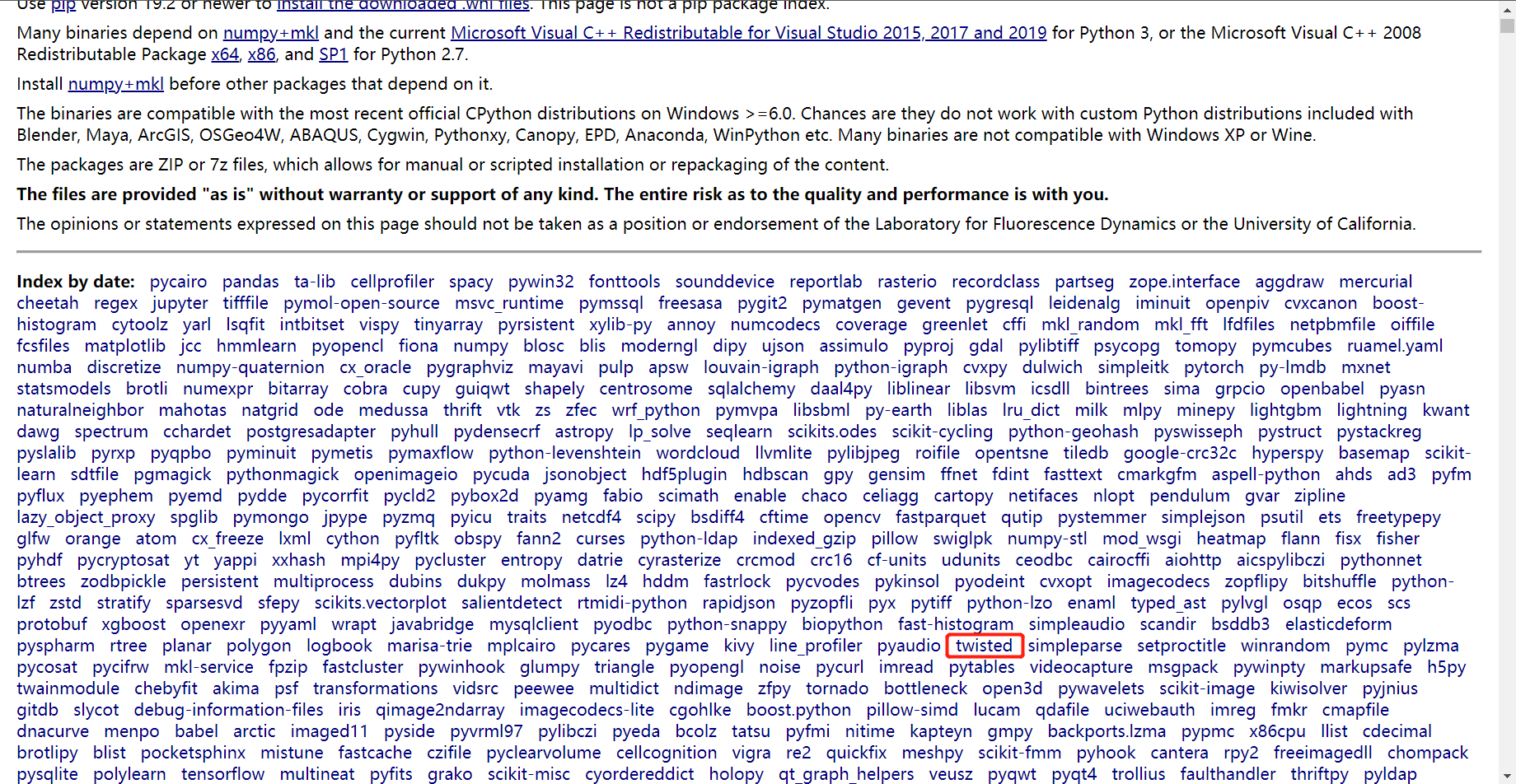1516x784 pixels.
Task: Jump to pywin32 binaries
Action: (x=541, y=282)
